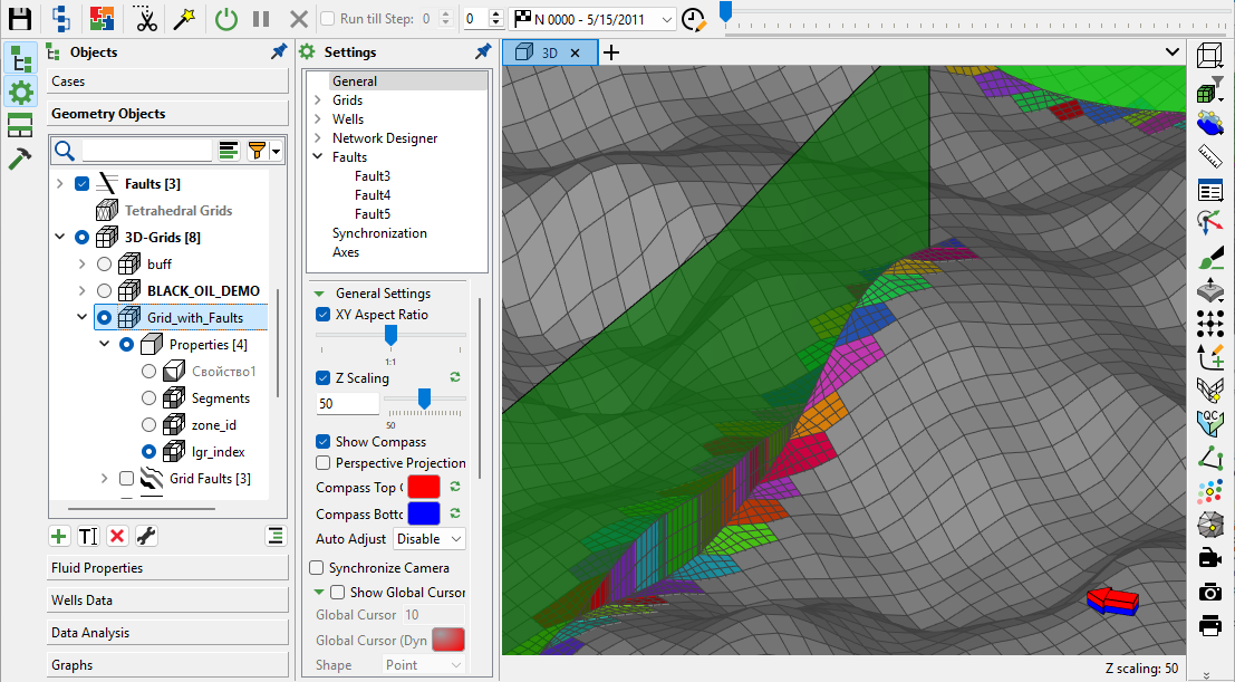Screen dimensions: 1236x682
Task: Open the Synchronization settings item
Action: point(379,233)
